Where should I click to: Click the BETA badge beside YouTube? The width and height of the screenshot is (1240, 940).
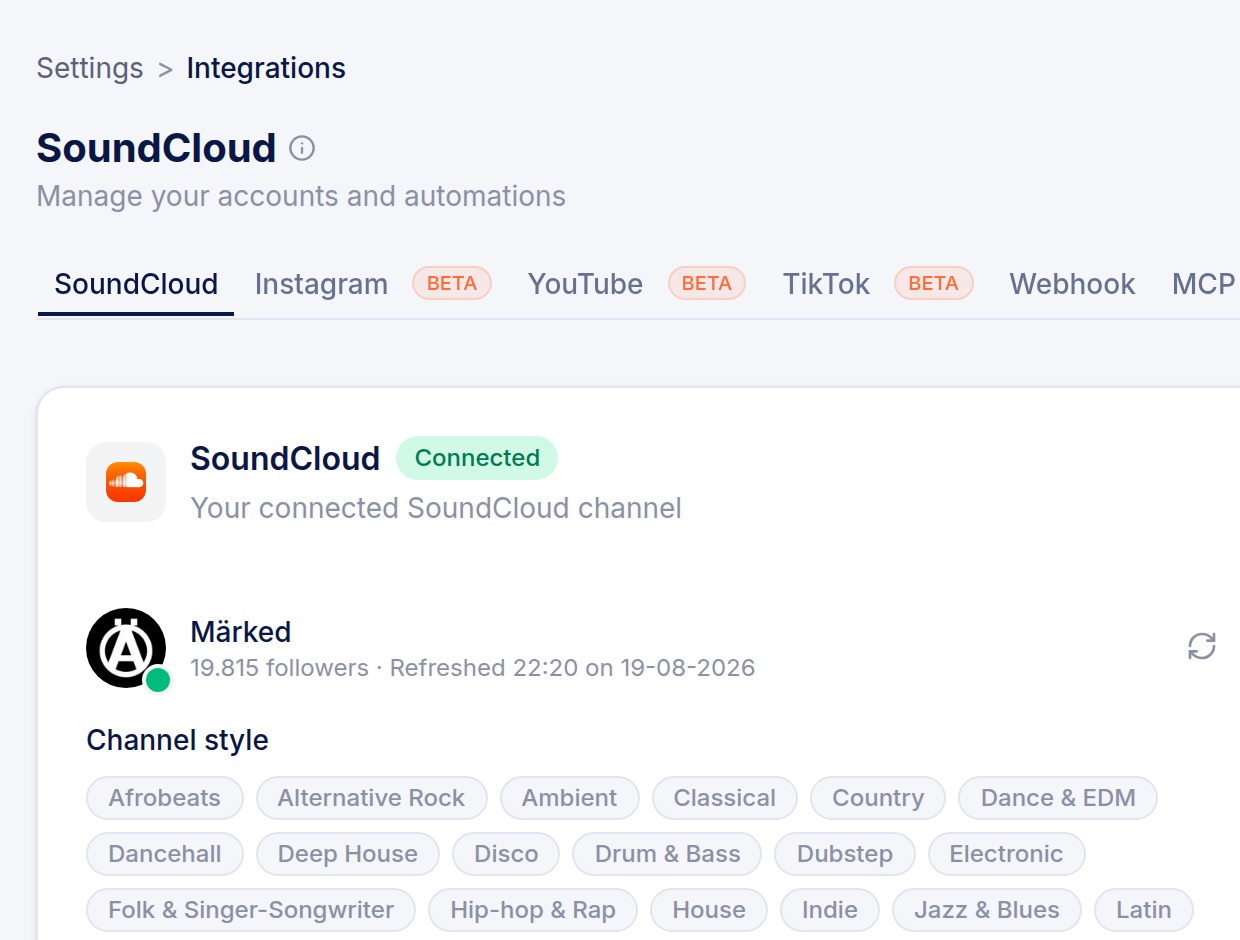707,284
